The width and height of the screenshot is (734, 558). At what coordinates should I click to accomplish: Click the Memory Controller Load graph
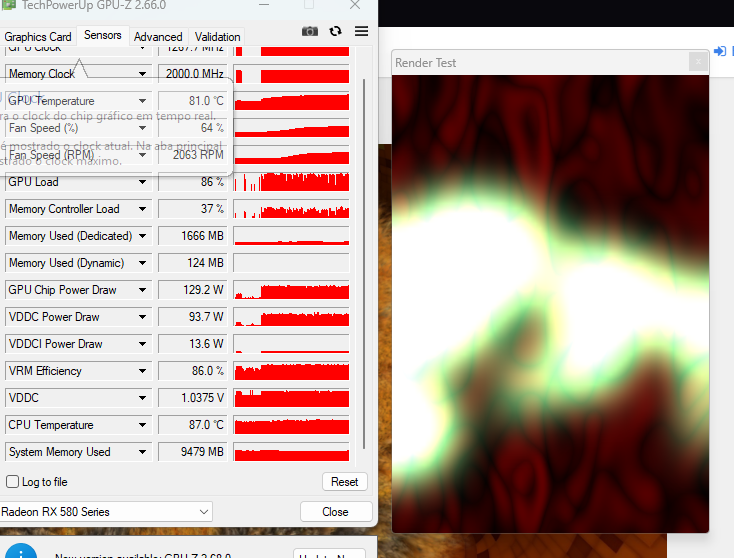pos(291,209)
